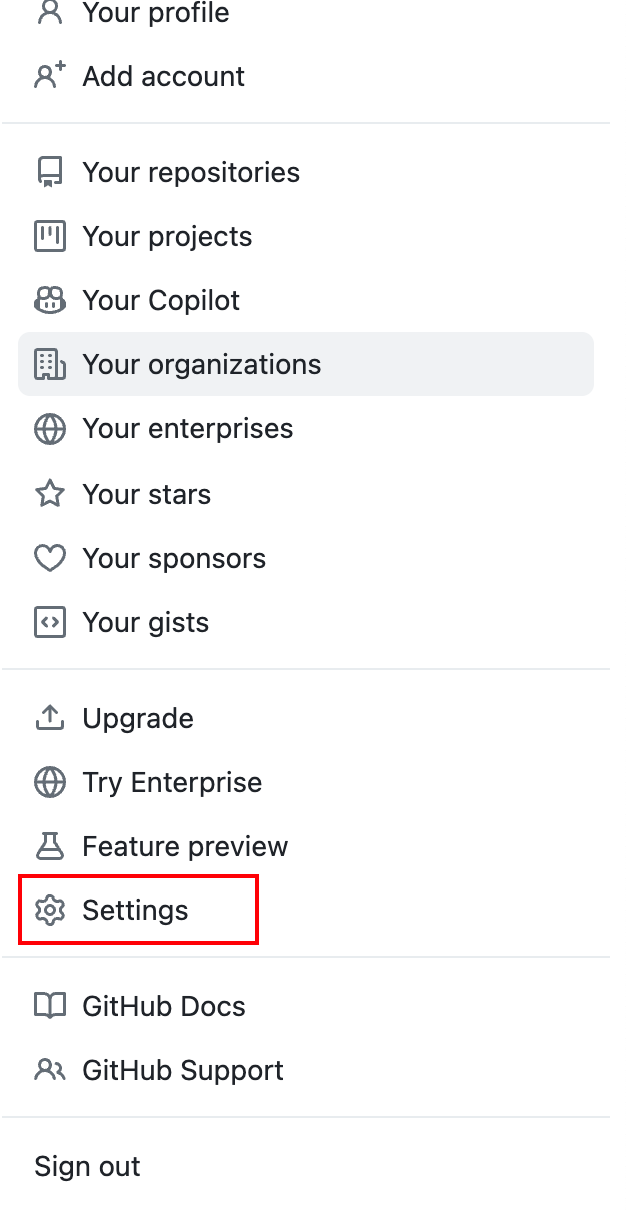This screenshot has width=626, height=1210.
Task: Click the beaker Feature preview icon
Action: click(x=49, y=846)
